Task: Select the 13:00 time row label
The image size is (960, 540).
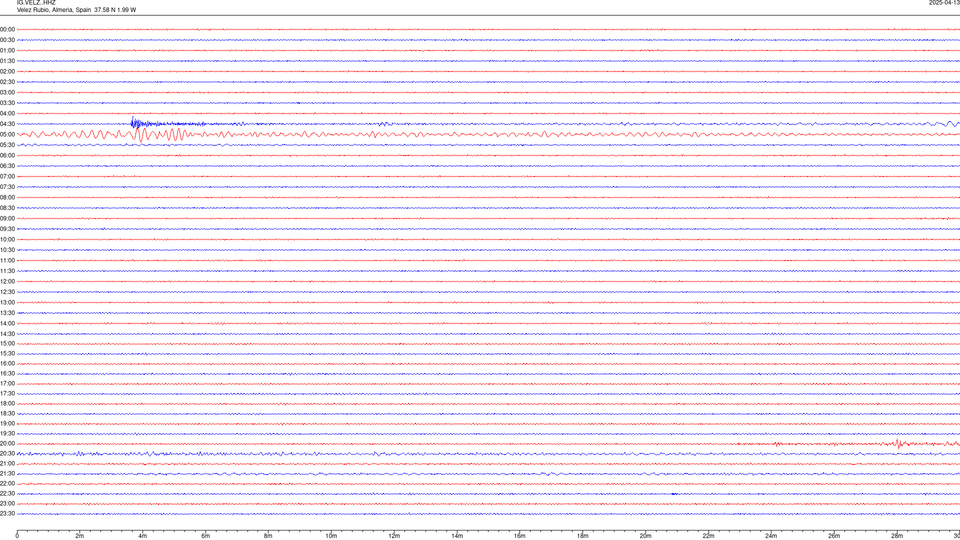Action: point(7,302)
